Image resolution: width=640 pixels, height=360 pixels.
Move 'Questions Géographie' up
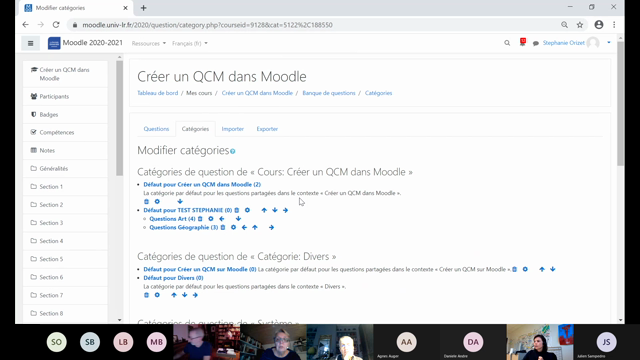[255, 227]
